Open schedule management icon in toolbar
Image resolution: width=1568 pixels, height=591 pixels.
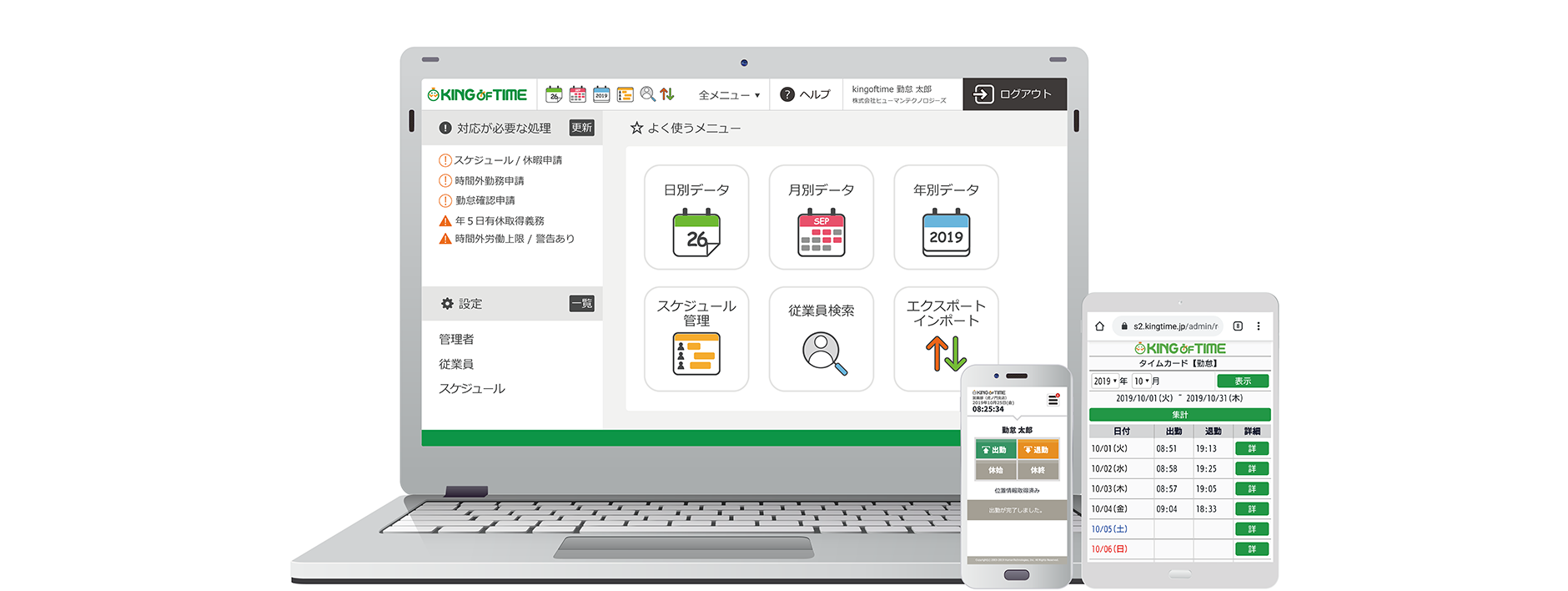pyautogui.click(x=625, y=94)
